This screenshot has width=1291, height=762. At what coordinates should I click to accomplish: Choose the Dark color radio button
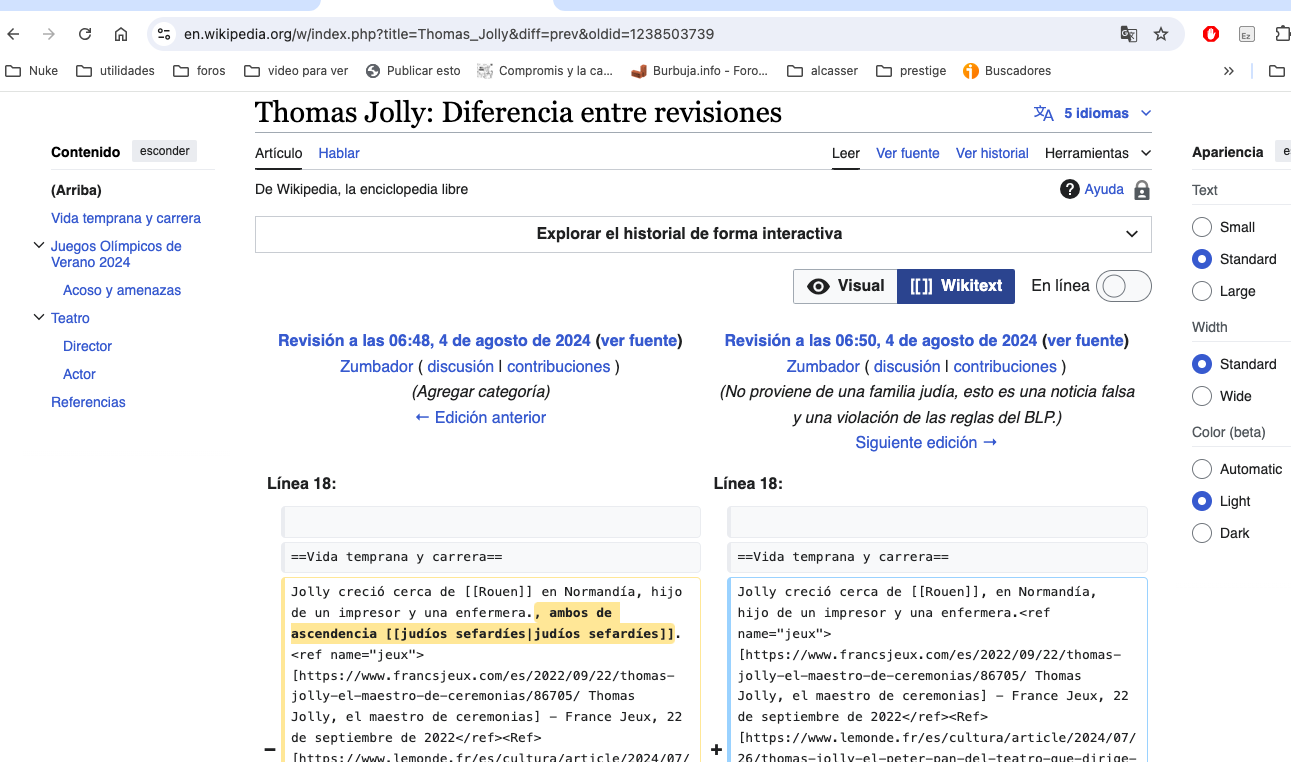point(1202,533)
